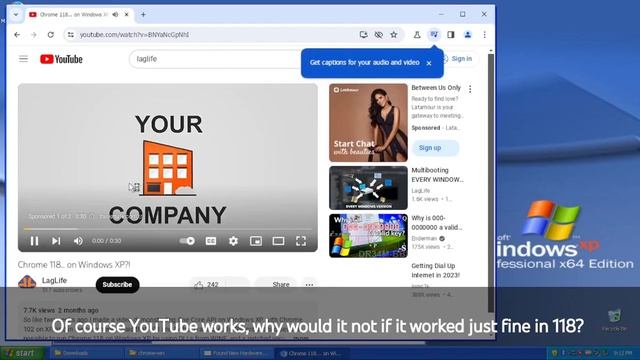The width and height of the screenshot is (640, 360).
Task: Open the live captions toolbar icon in Chrome
Action: pyautogui.click(x=434, y=35)
